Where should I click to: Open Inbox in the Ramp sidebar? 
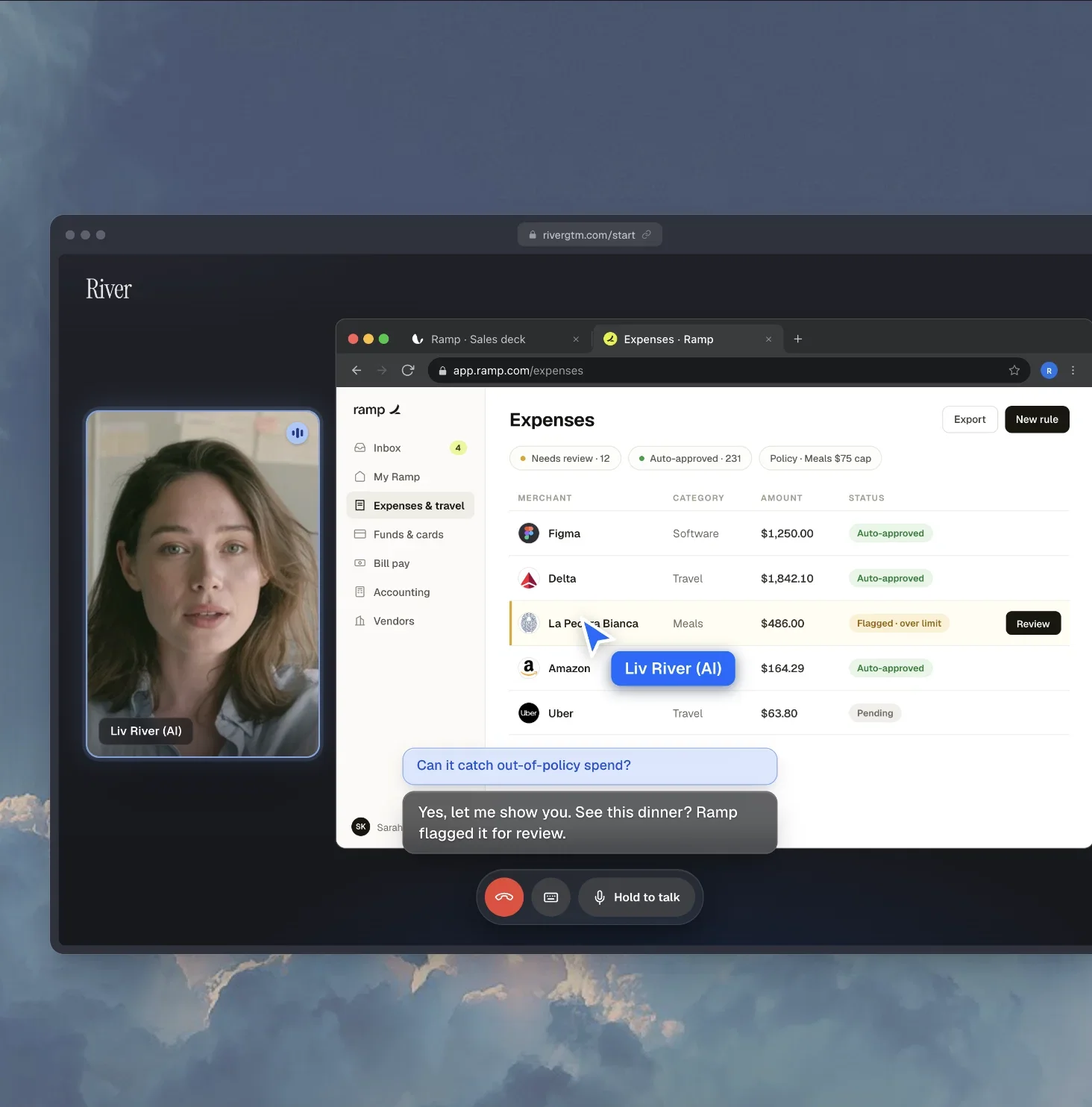(409, 448)
